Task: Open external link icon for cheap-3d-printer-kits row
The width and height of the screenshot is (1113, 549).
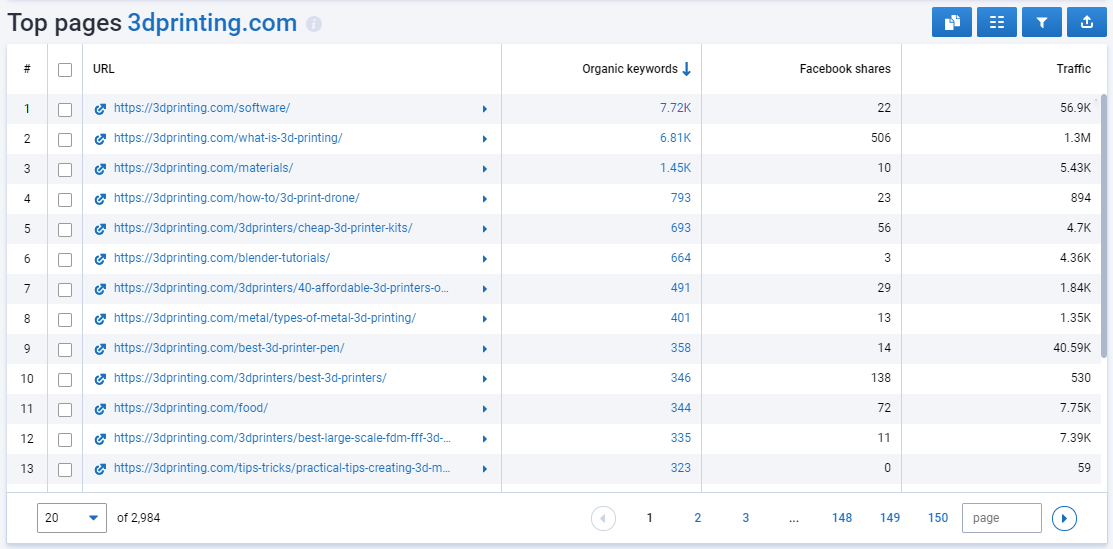Action: [x=100, y=229]
